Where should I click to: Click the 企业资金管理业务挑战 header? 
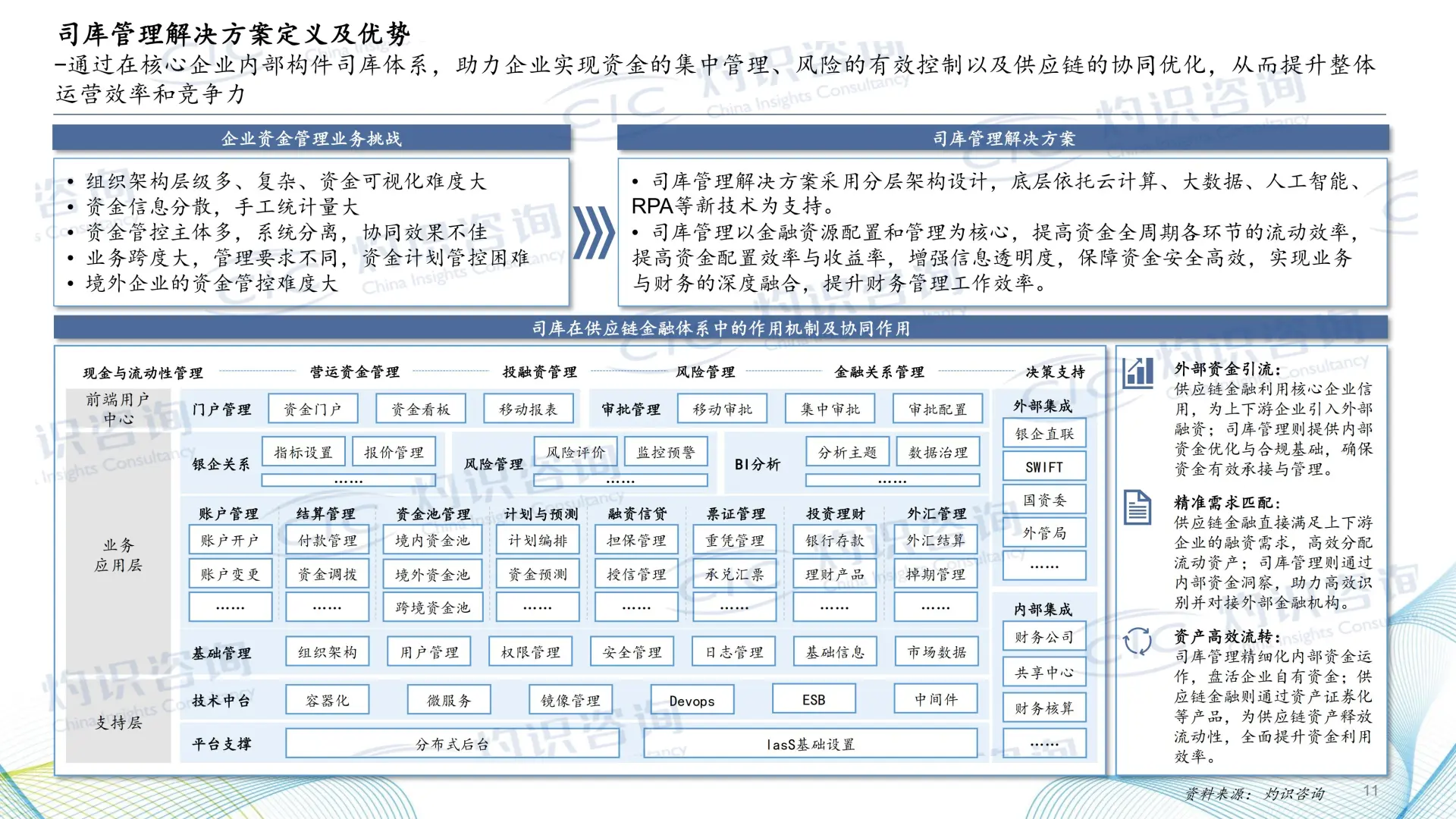click(x=311, y=139)
